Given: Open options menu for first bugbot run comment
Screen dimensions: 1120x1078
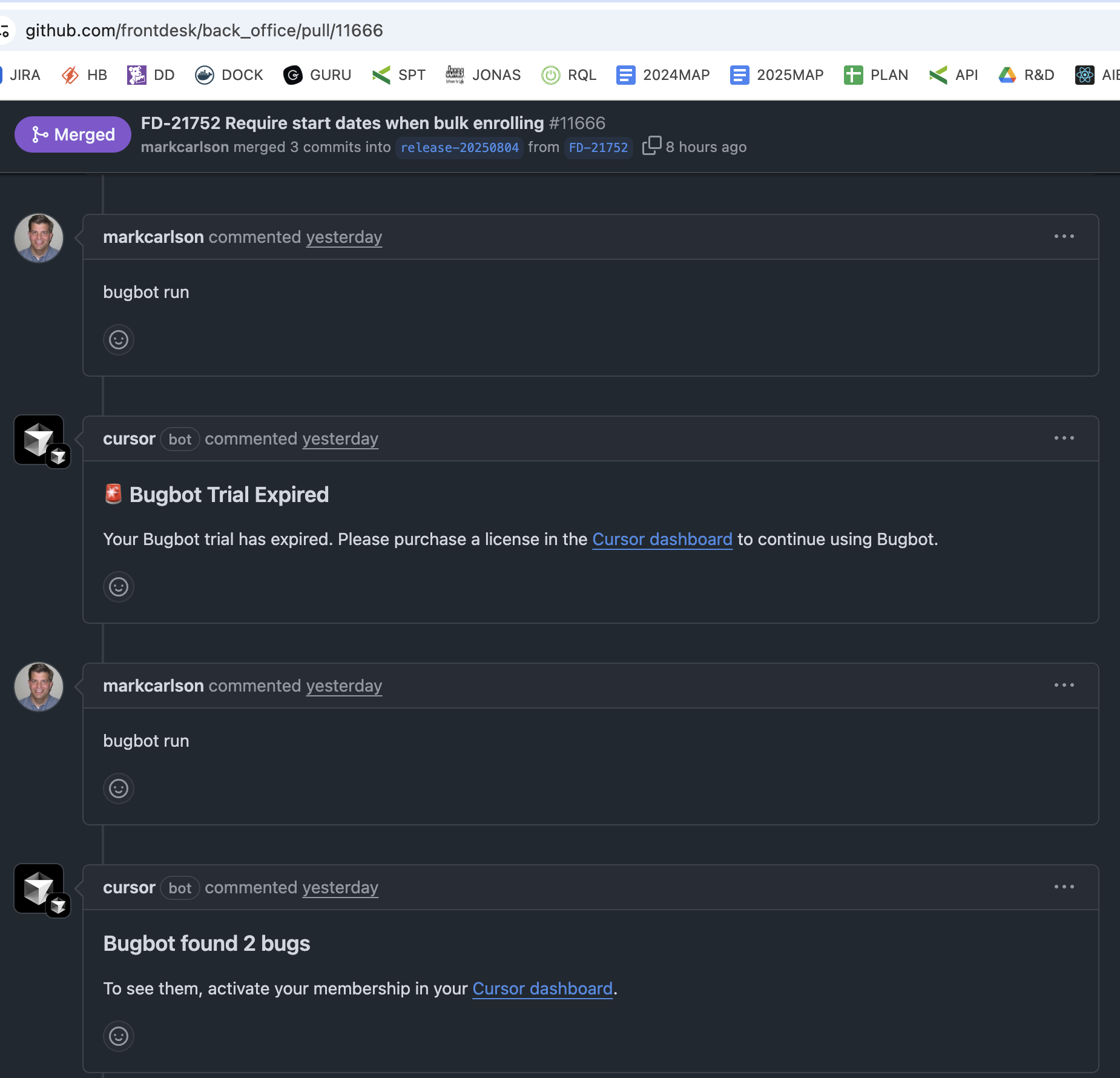Looking at the screenshot, I should click(1064, 236).
